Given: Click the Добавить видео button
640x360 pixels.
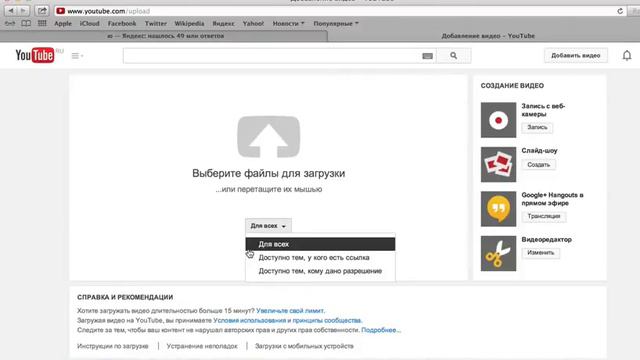Looking at the screenshot, I should tap(576, 55).
